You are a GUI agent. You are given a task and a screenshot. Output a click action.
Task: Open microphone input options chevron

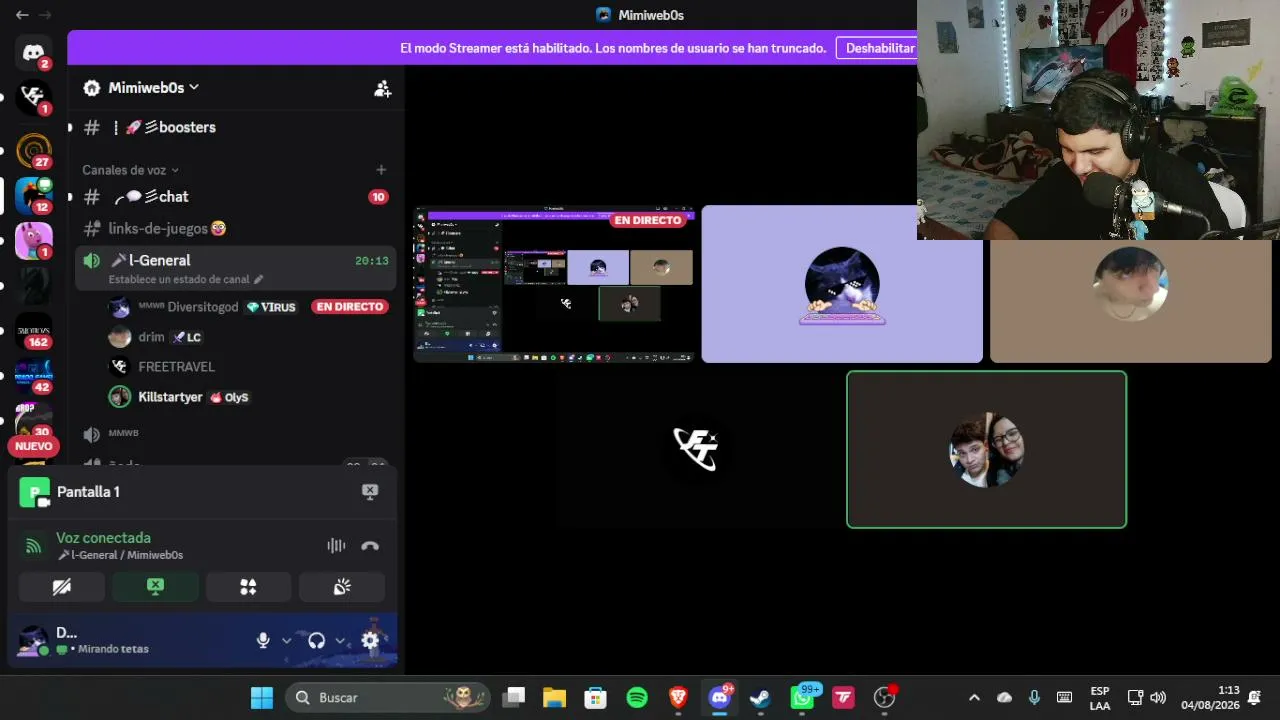[287, 640]
